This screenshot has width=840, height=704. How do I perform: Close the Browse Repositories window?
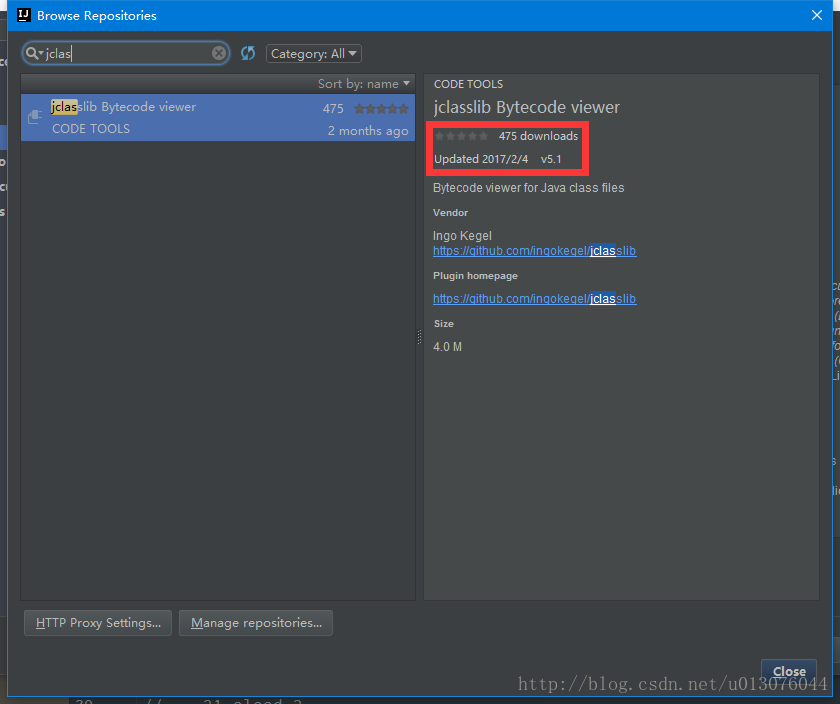(816, 15)
